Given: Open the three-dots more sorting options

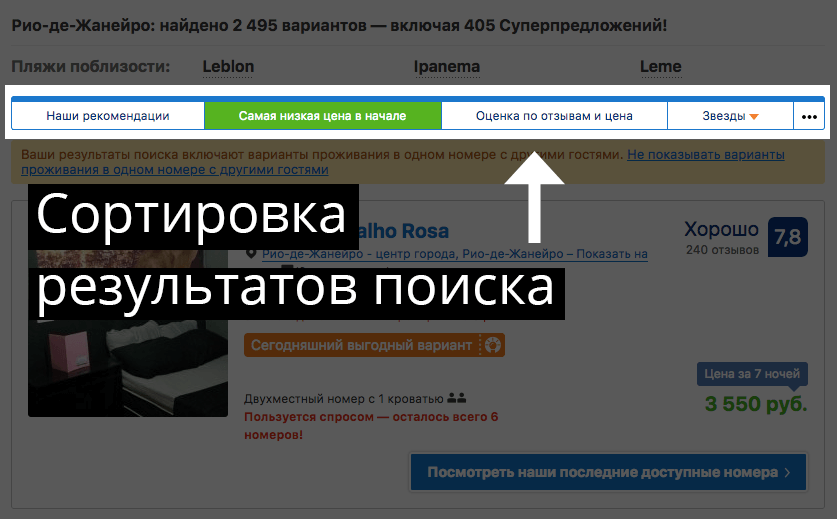Looking at the screenshot, I should pos(808,116).
